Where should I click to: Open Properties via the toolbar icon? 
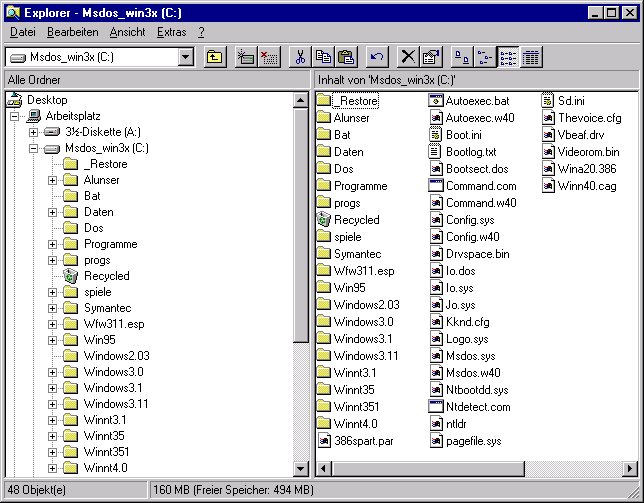pos(430,57)
